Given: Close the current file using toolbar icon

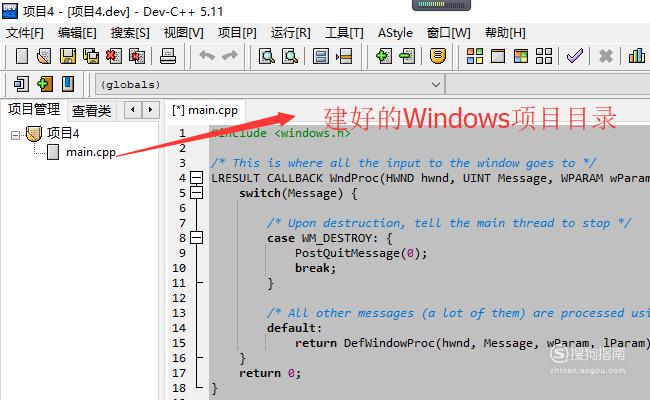Looking at the screenshot, I should (x=114, y=56).
